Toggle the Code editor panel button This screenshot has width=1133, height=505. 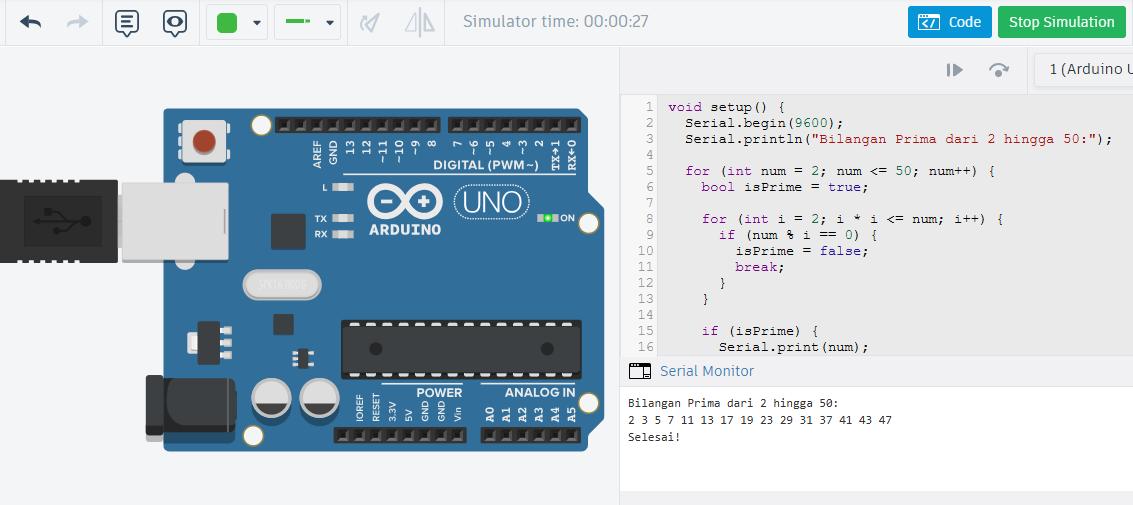(949, 22)
